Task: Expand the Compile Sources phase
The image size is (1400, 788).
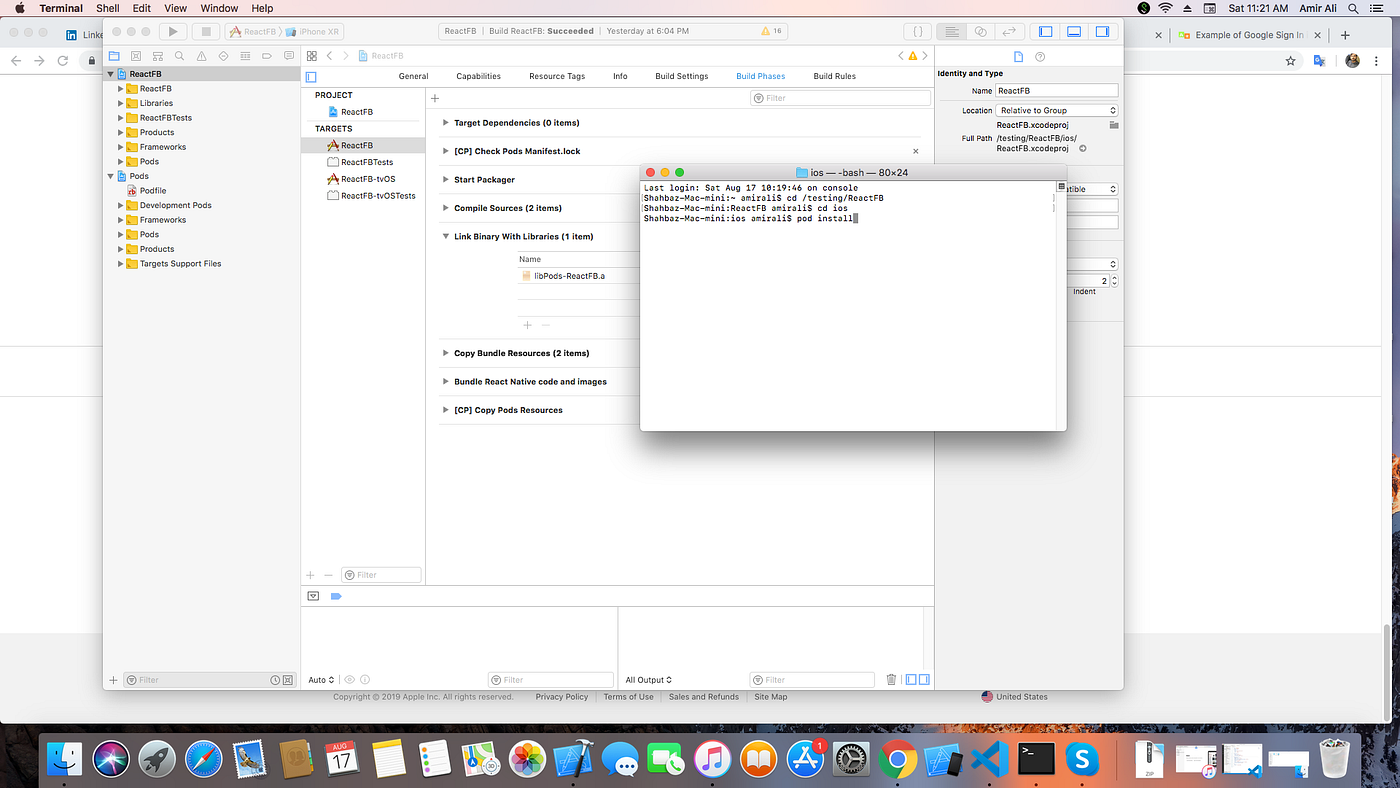Action: pos(446,208)
